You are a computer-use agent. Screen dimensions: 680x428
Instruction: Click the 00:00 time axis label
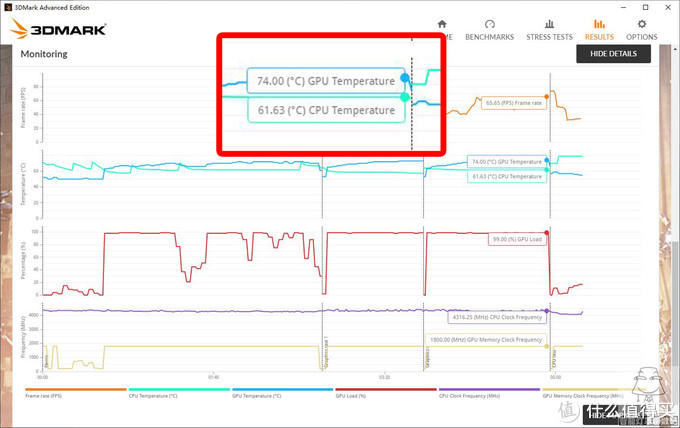click(x=42, y=377)
